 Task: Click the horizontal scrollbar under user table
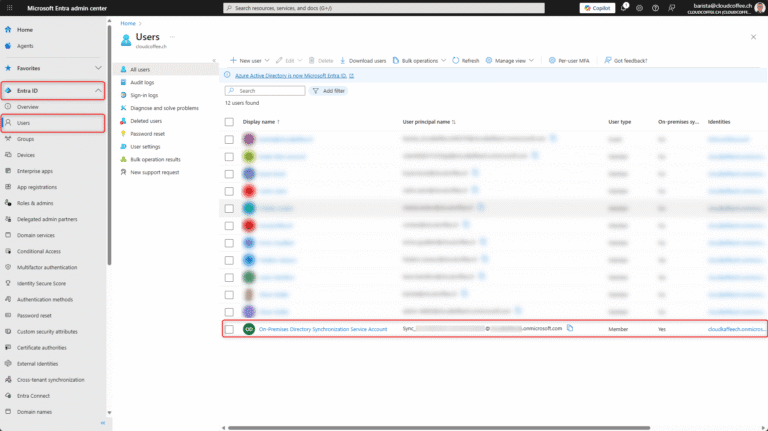pos(439,428)
